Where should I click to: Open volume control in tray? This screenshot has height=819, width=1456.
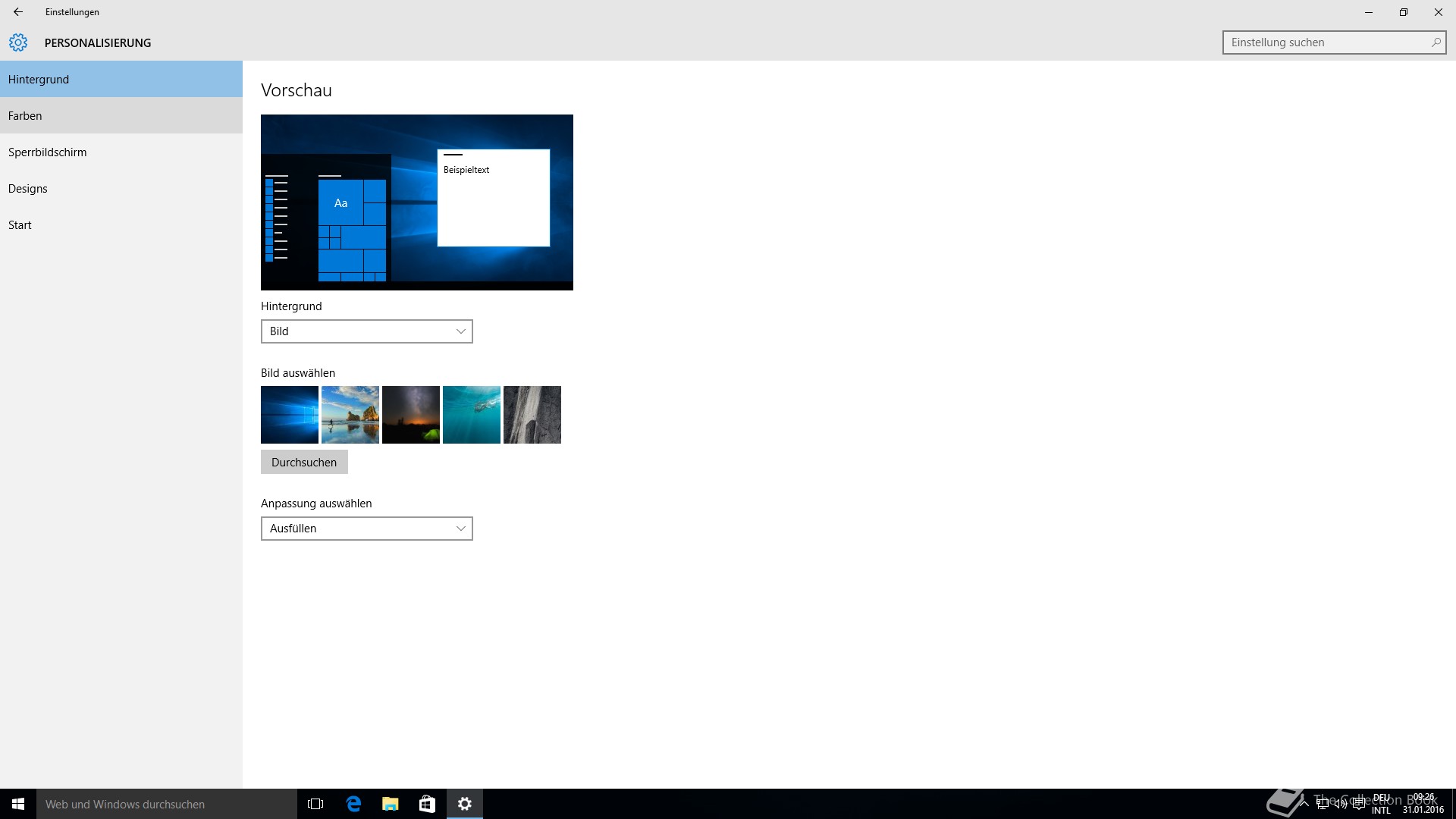1341,804
